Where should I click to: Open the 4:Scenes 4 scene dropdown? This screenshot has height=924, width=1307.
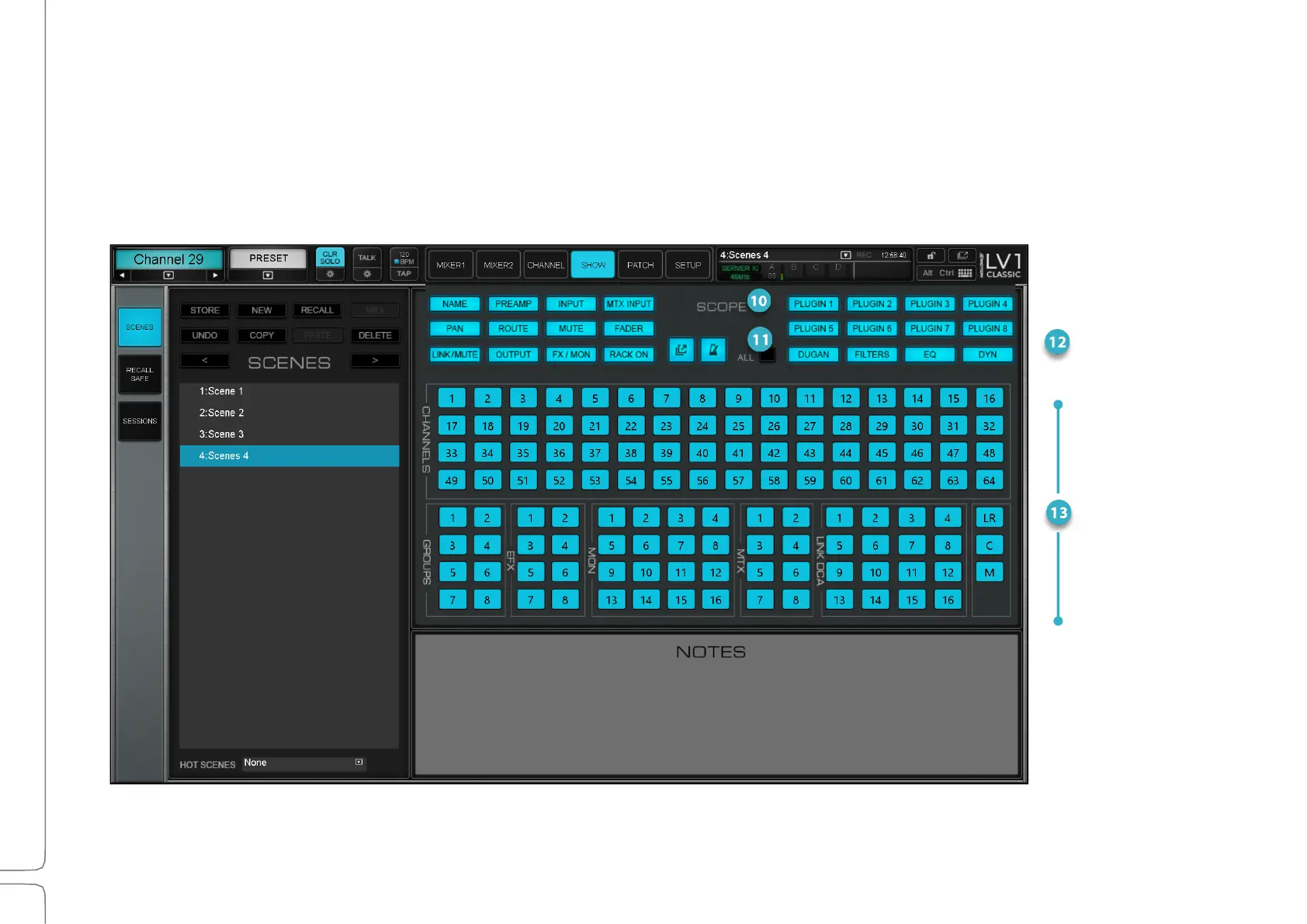846,255
